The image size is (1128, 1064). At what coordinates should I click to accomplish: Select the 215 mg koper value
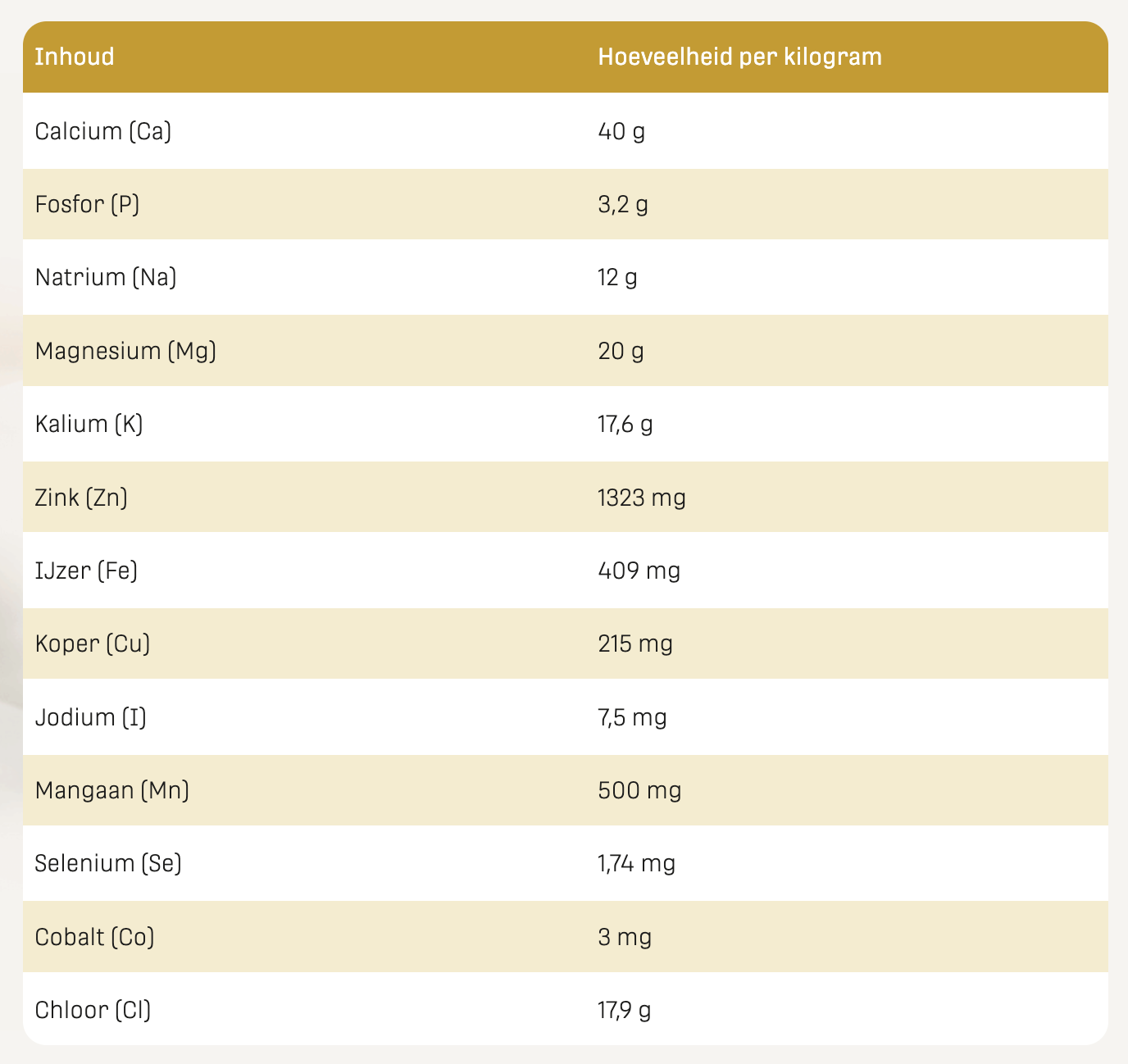pos(635,643)
